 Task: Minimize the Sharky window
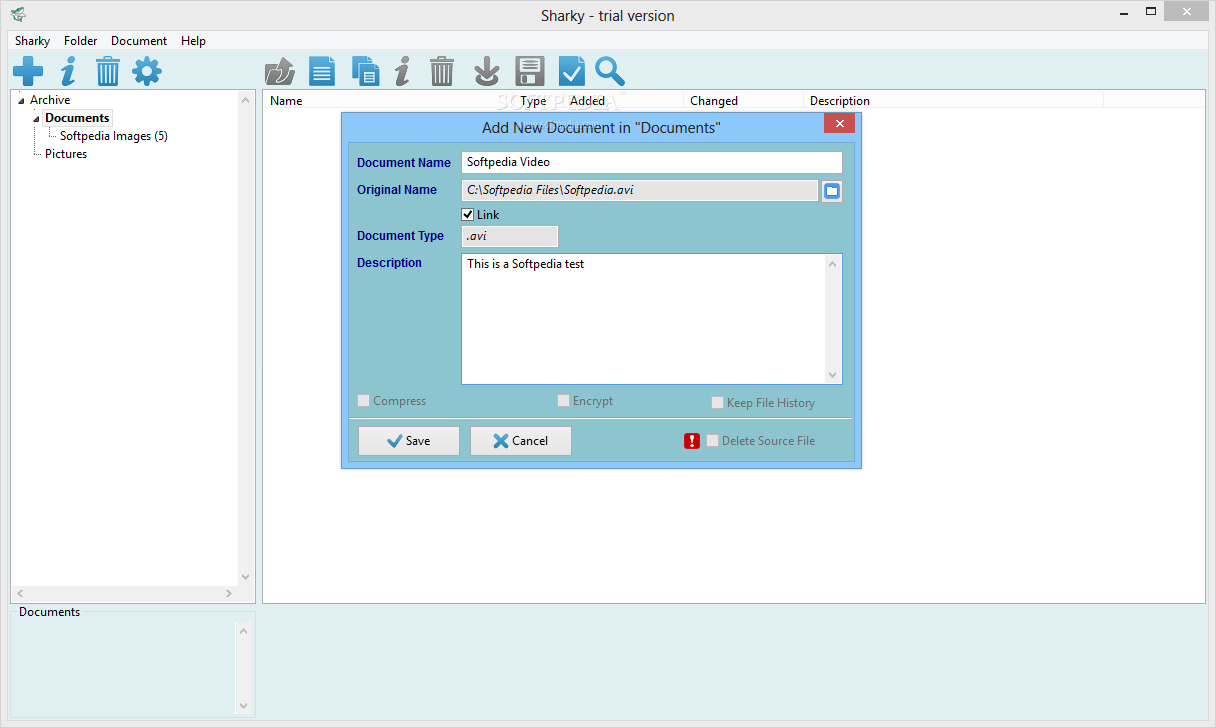tap(1123, 12)
